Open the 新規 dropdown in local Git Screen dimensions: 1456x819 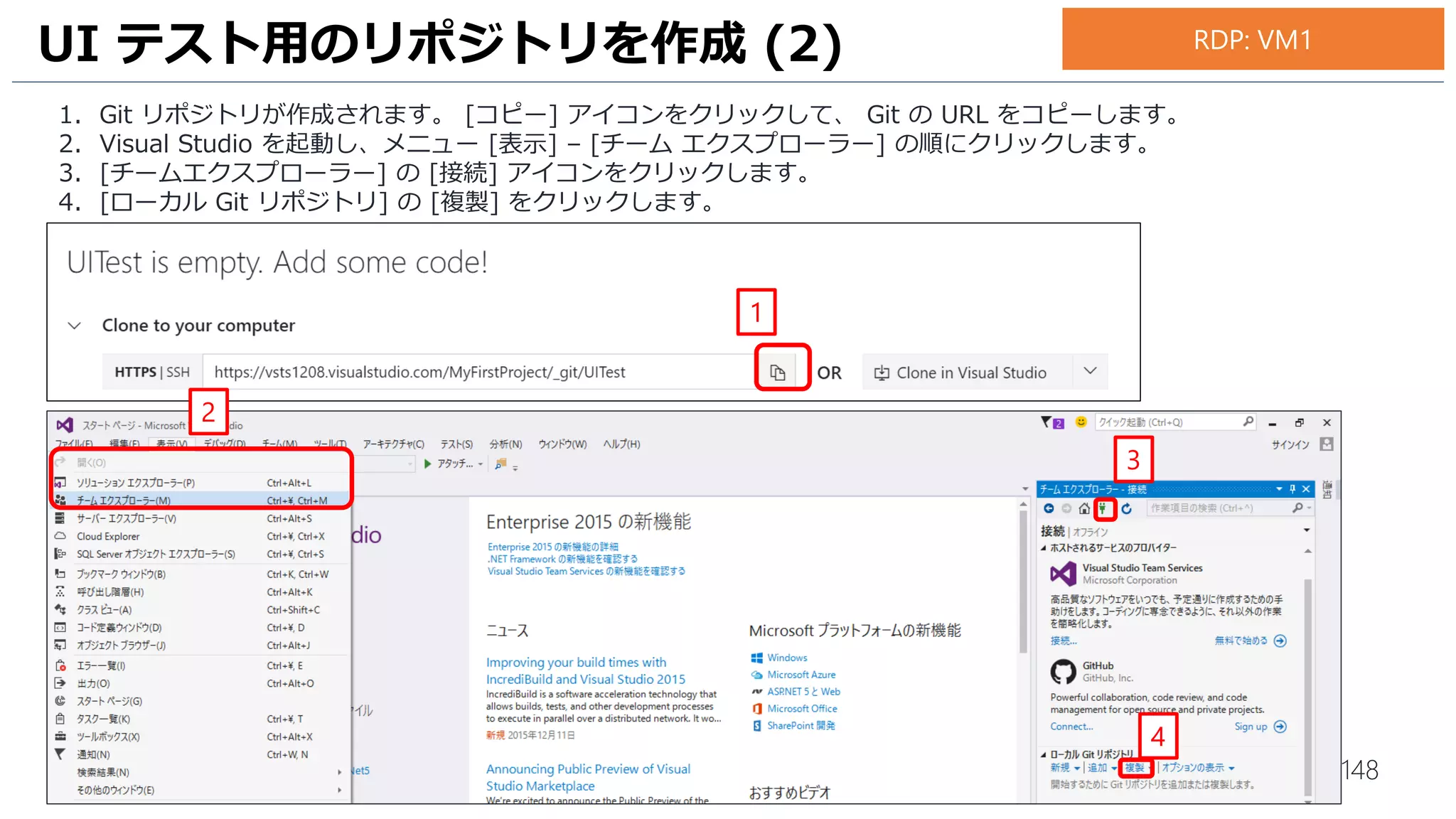[x=1077, y=769]
